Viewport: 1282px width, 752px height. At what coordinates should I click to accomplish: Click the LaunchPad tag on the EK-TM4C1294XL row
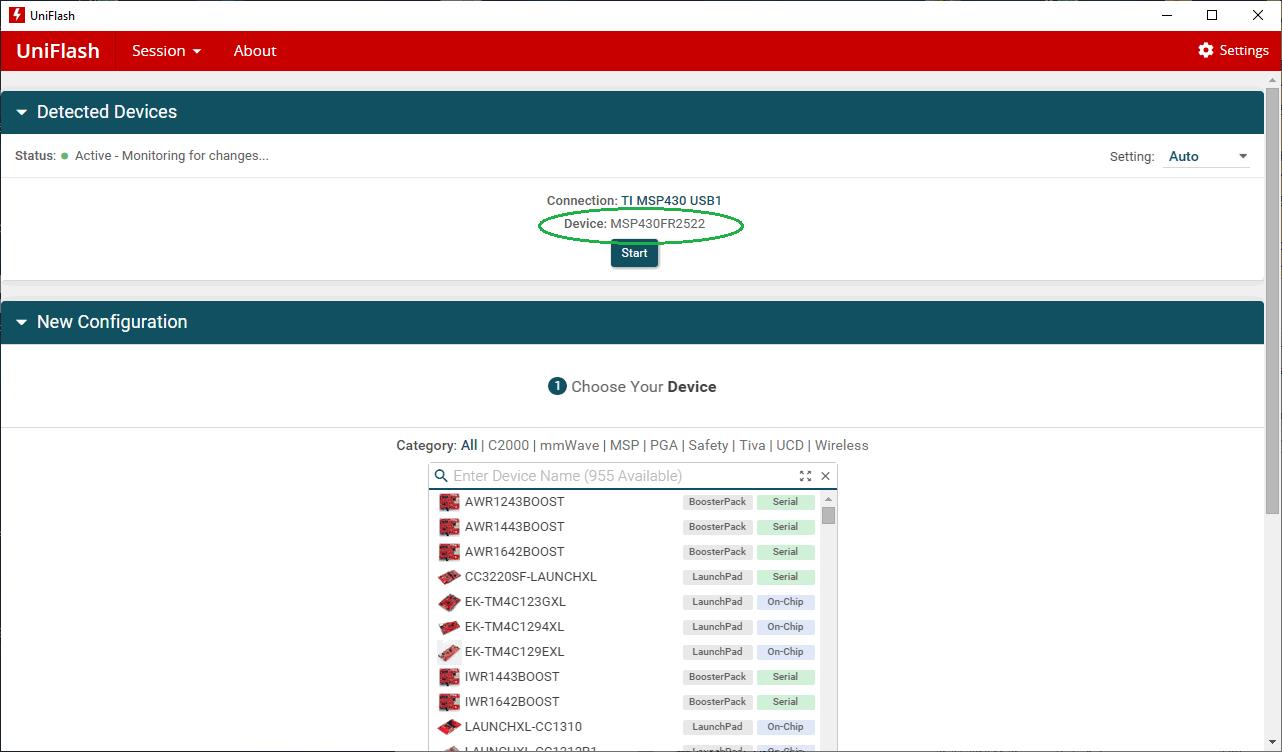coord(717,627)
